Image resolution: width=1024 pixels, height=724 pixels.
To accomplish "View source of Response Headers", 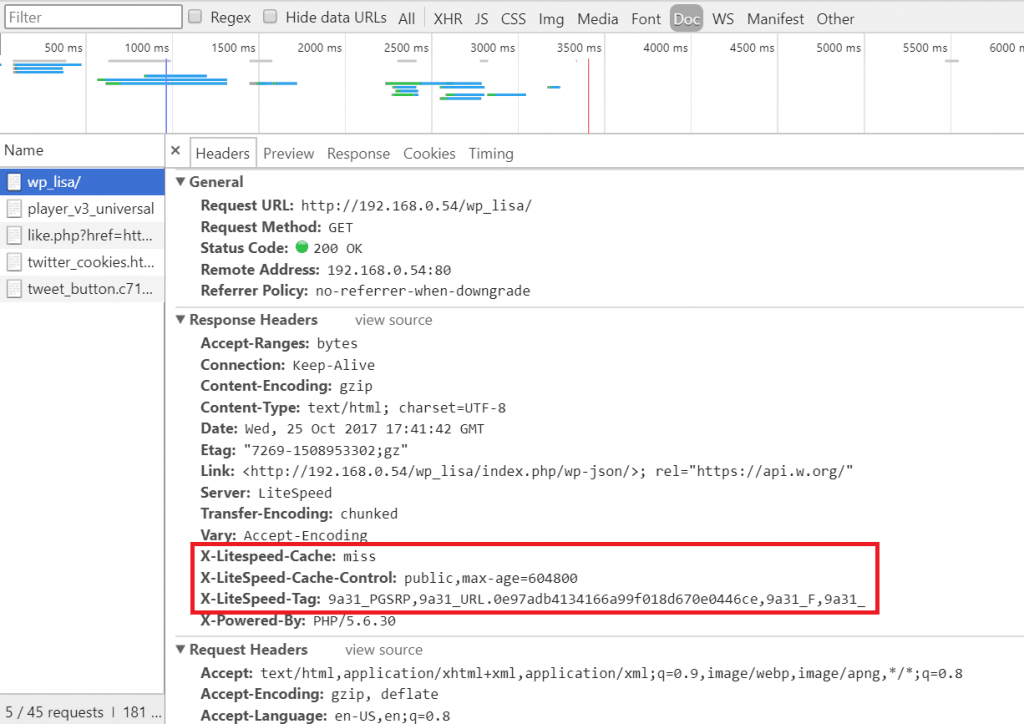I will pyautogui.click(x=393, y=320).
